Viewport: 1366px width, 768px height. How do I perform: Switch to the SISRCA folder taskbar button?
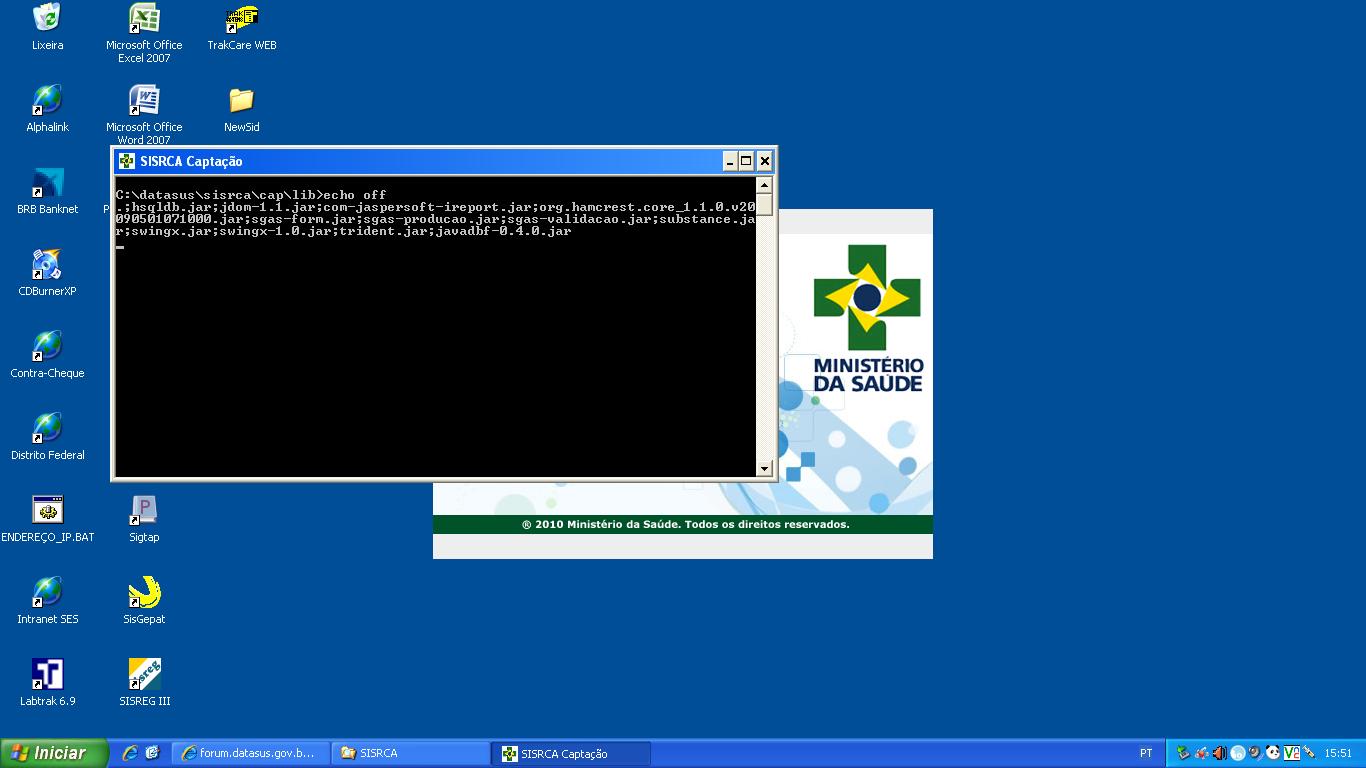(410, 753)
